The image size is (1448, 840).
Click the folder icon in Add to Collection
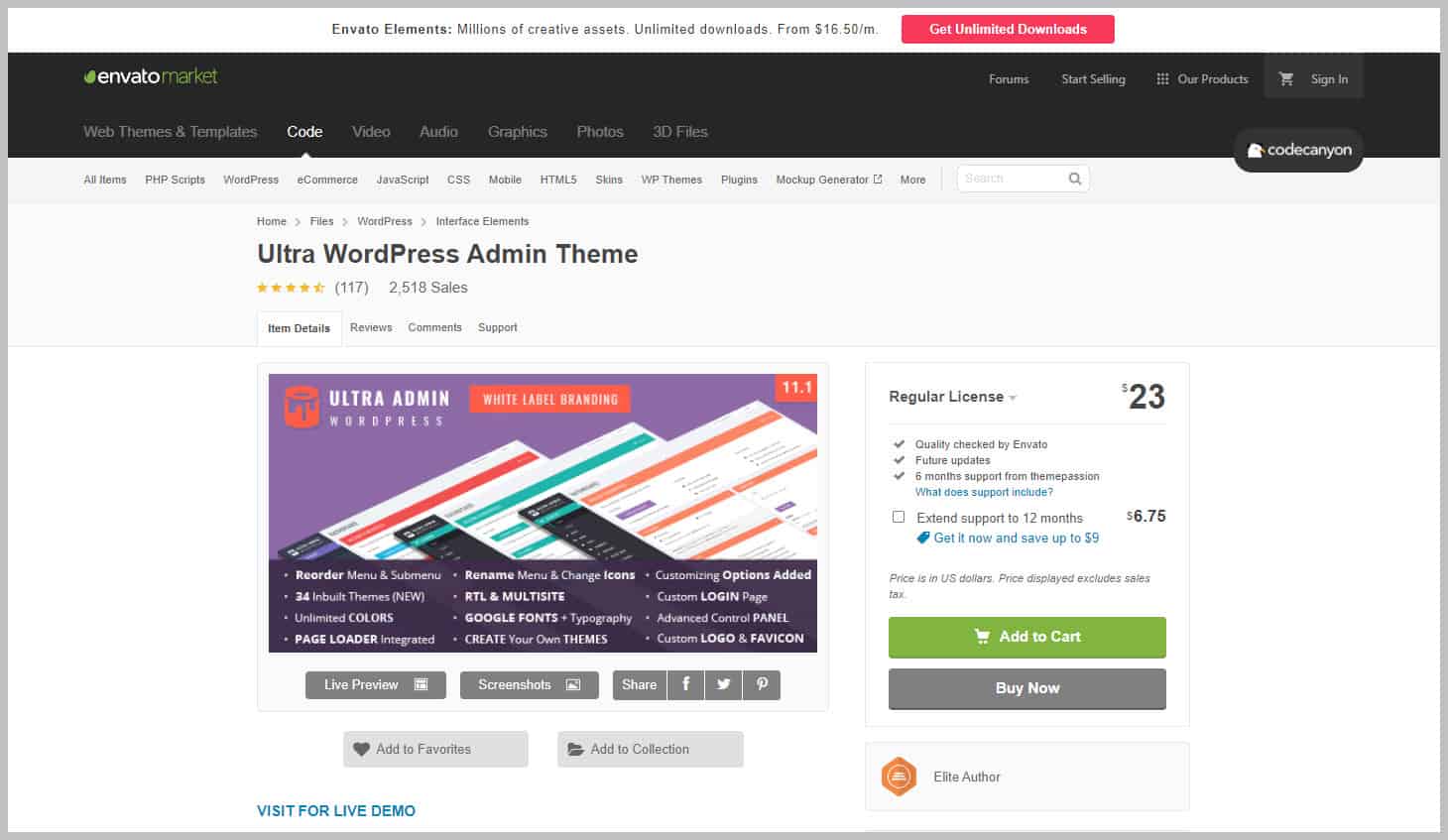pyautogui.click(x=575, y=749)
